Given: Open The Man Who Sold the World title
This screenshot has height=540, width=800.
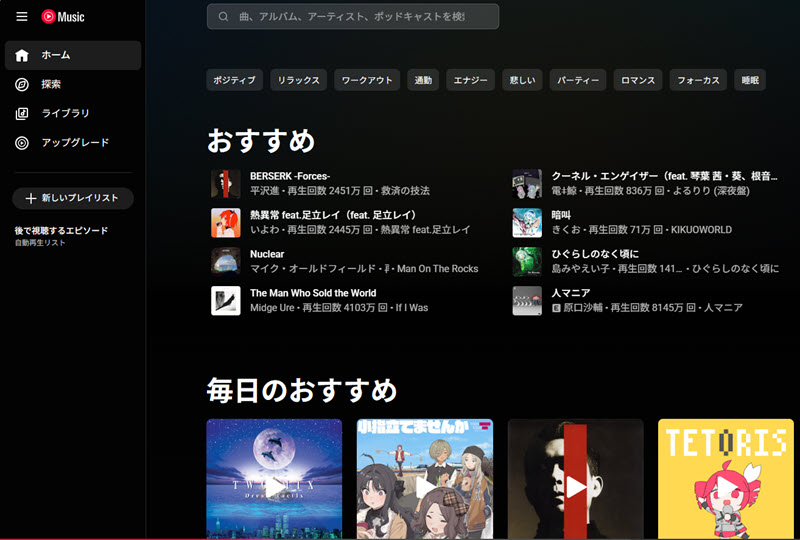Looking at the screenshot, I should pos(313,293).
